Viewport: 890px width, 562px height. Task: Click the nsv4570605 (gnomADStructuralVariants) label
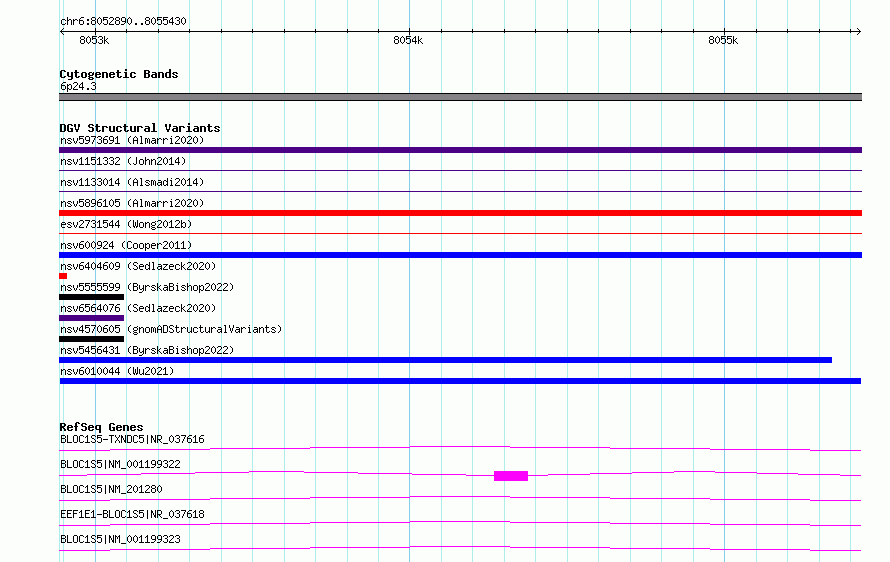pyautogui.click(x=171, y=329)
